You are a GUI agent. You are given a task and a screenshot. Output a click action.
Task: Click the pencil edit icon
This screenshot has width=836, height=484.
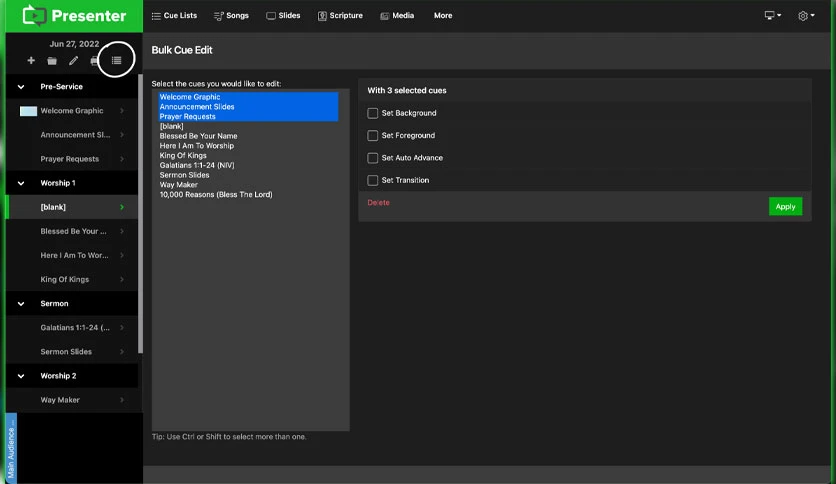click(73, 61)
